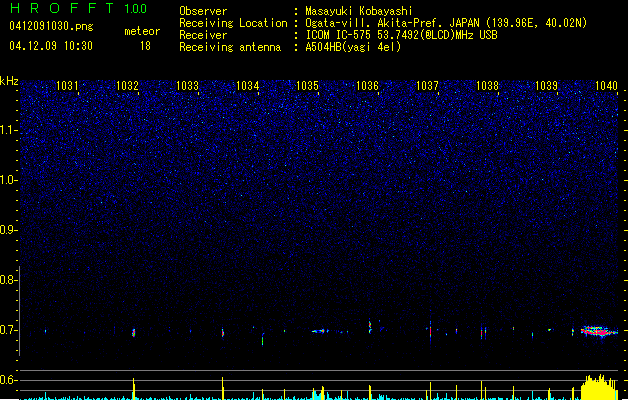Click the 0.7 kHz frequency axis label
This screenshot has width=629, height=400.
coord(8,330)
